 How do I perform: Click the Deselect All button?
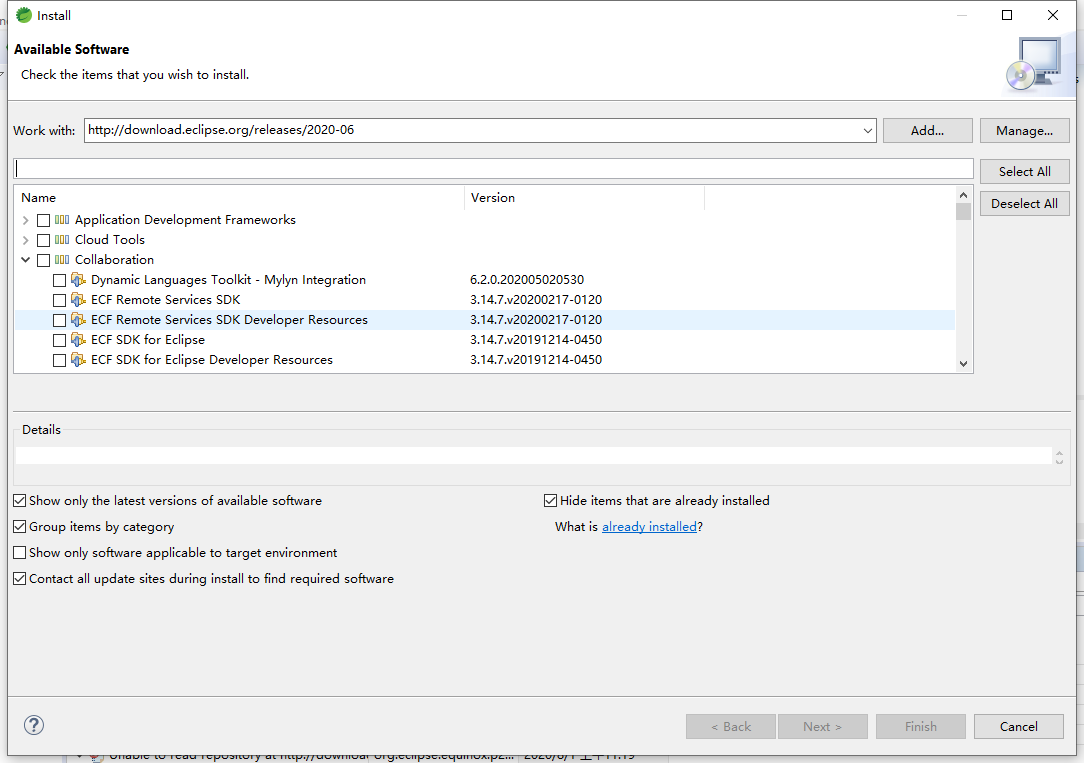[1024, 204]
